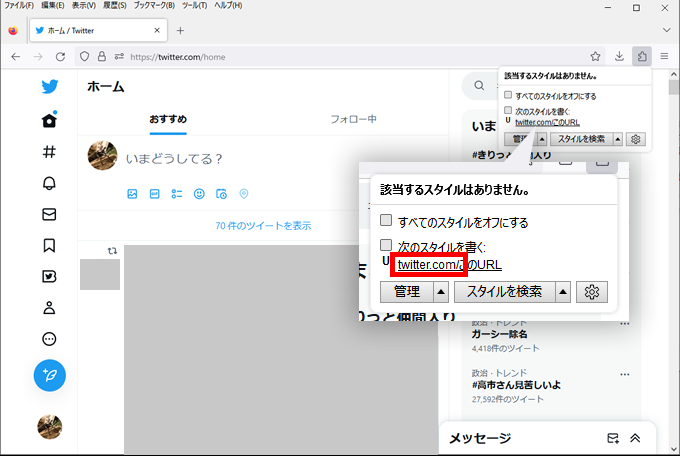
Task: Click スタイルを検索 button in the enlarged popup
Action: point(504,292)
